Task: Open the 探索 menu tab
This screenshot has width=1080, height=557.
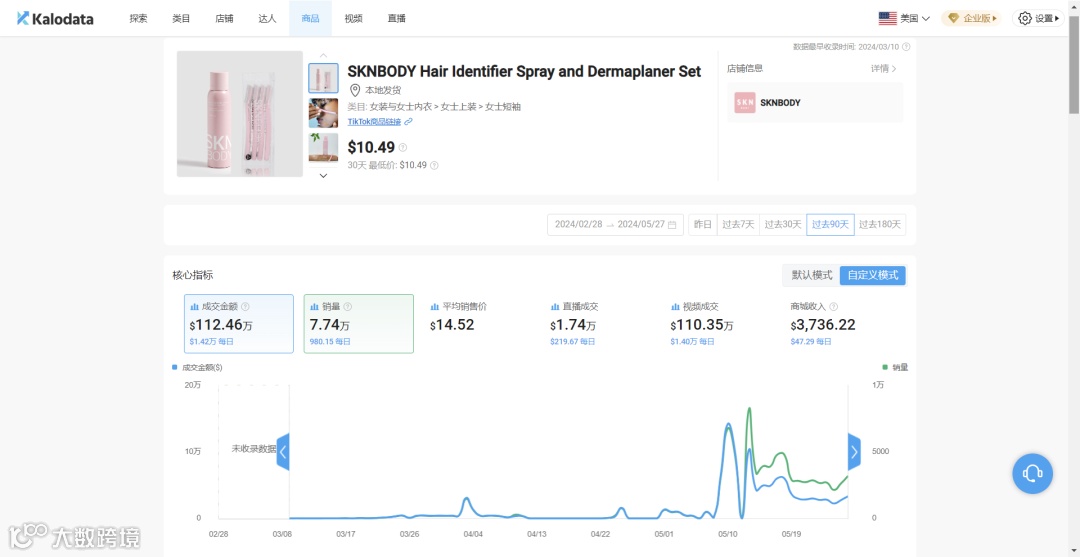Action: (138, 19)
